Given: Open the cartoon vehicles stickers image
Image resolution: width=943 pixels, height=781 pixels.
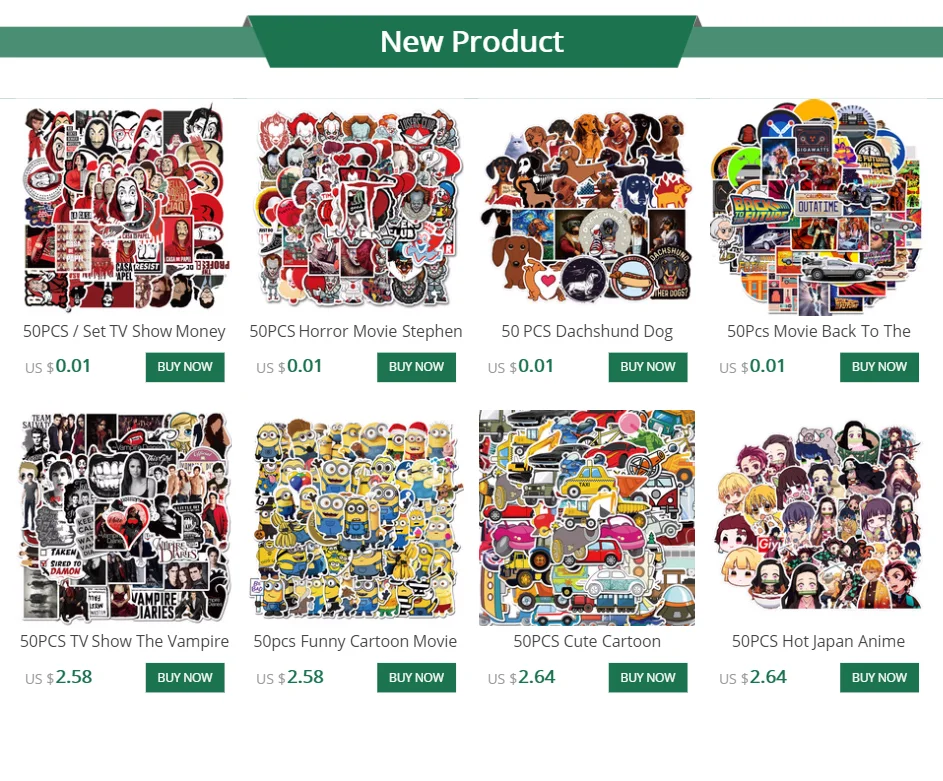Looking at the screenshot, I should pyautogui.click(x=587, y=518).
